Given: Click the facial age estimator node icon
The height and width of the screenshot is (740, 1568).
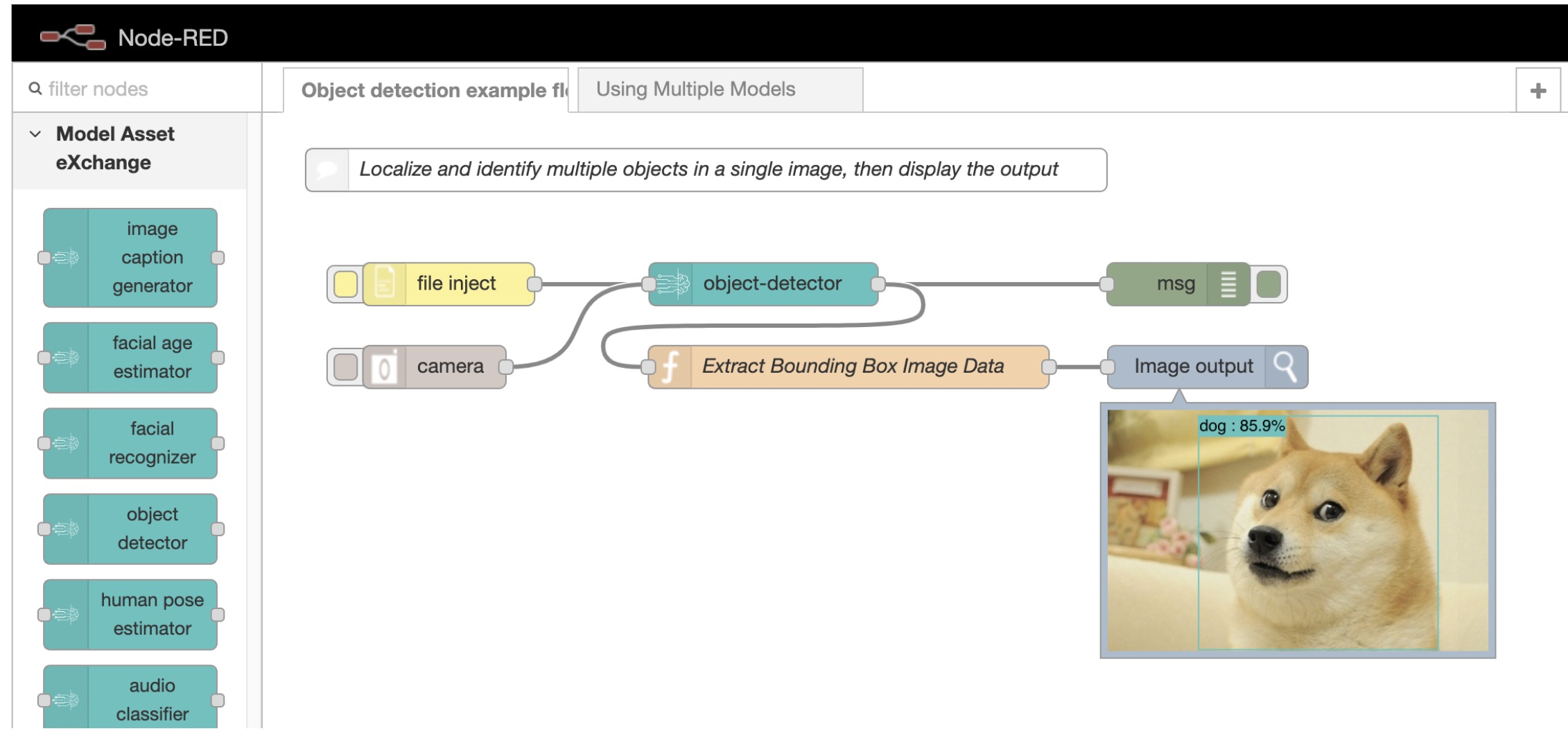Looking at the screenshot, I should coord(67,358).
